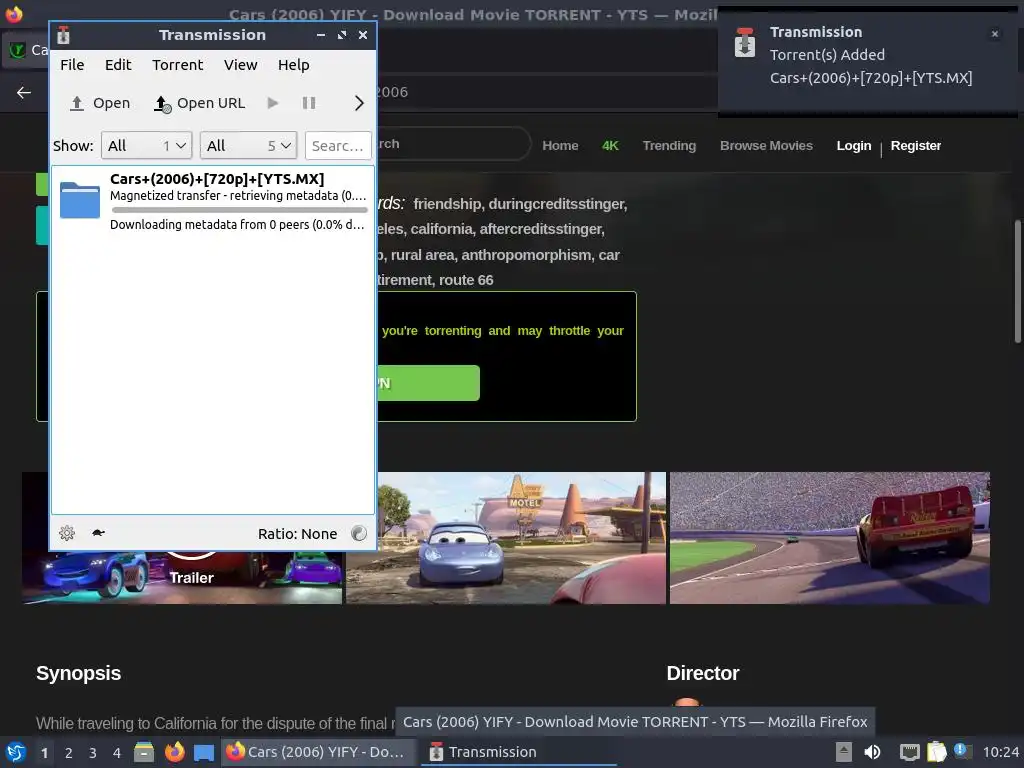The width and height of the screenshot is (1024, 768).
Task: Open the Trending link on YTS
Action: [669, 146]
